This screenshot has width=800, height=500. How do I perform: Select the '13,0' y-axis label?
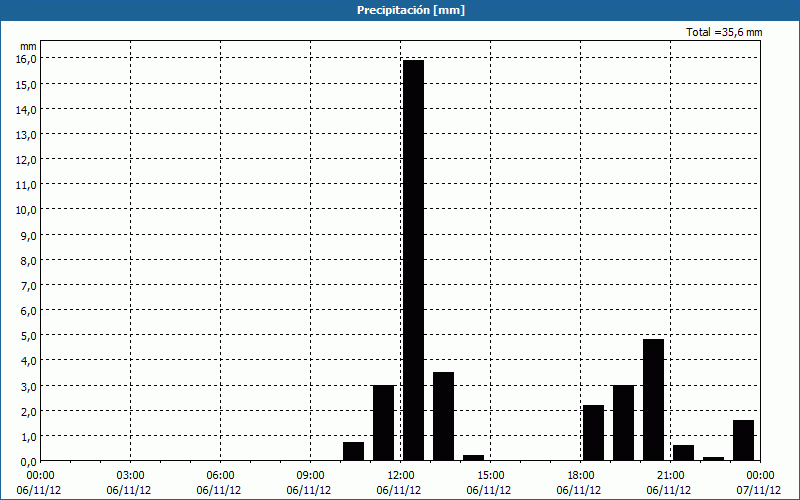[x=26, y=135]
